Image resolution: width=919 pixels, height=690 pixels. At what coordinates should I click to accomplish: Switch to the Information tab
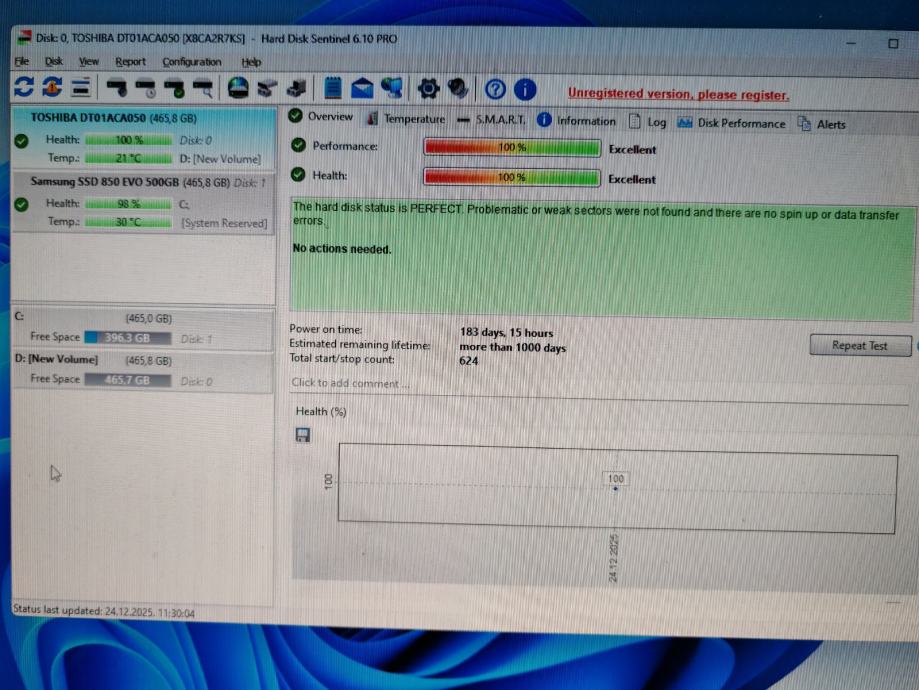tap(576, 121)
